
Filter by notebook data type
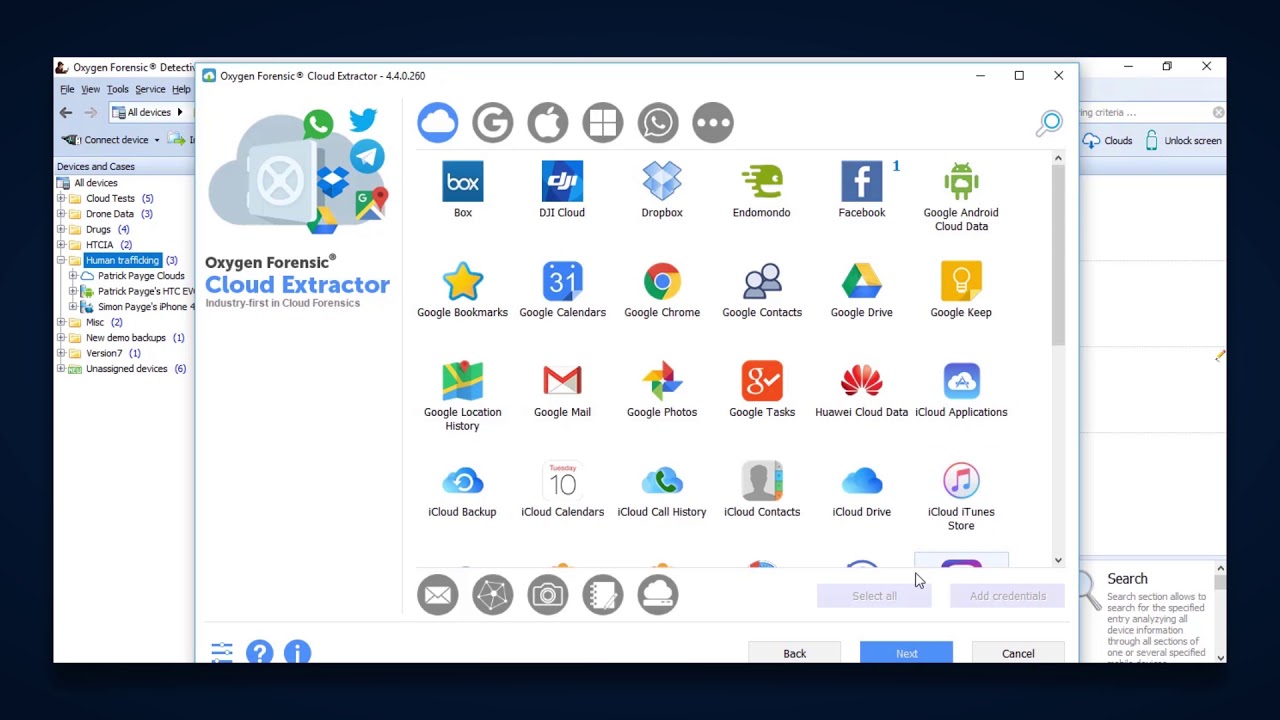point(602,595)
